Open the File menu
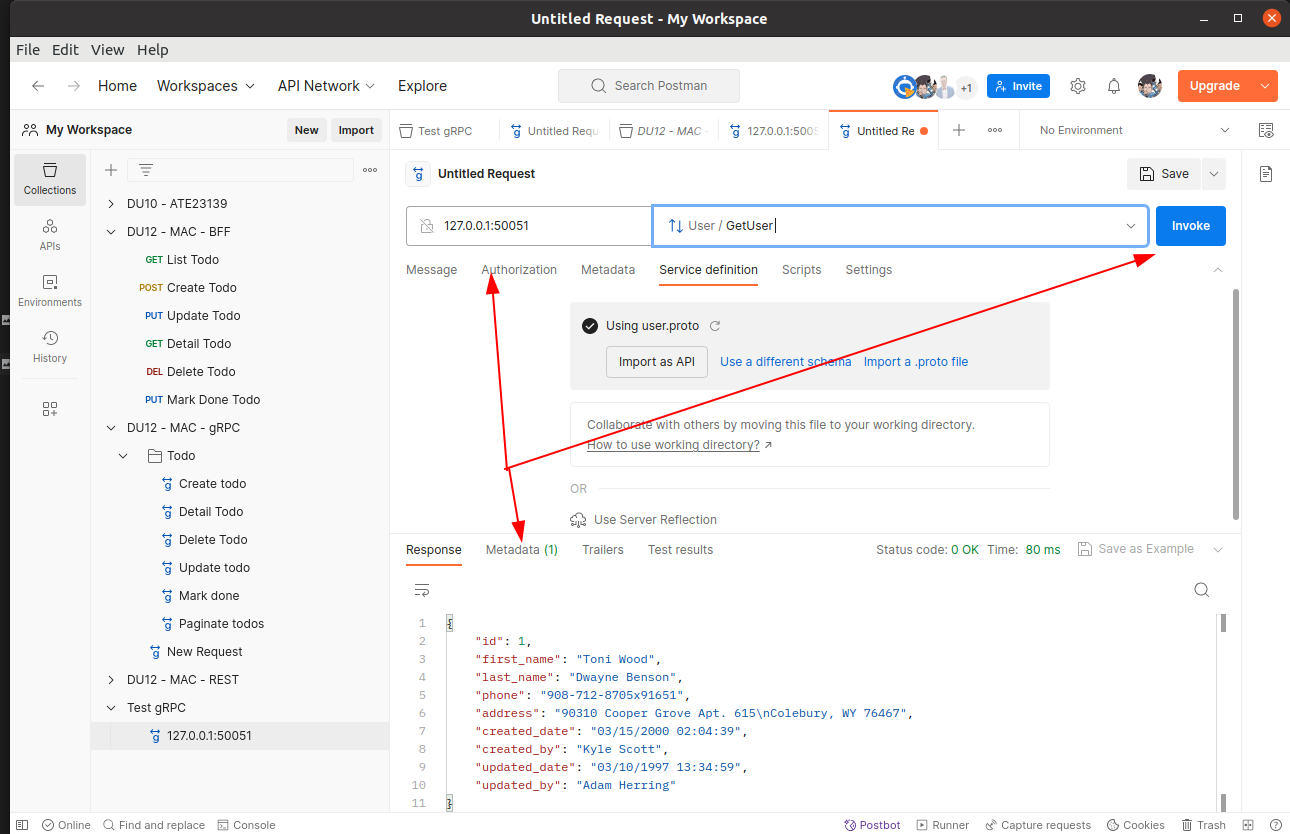The image size is (1290, 834). (28, 50)
